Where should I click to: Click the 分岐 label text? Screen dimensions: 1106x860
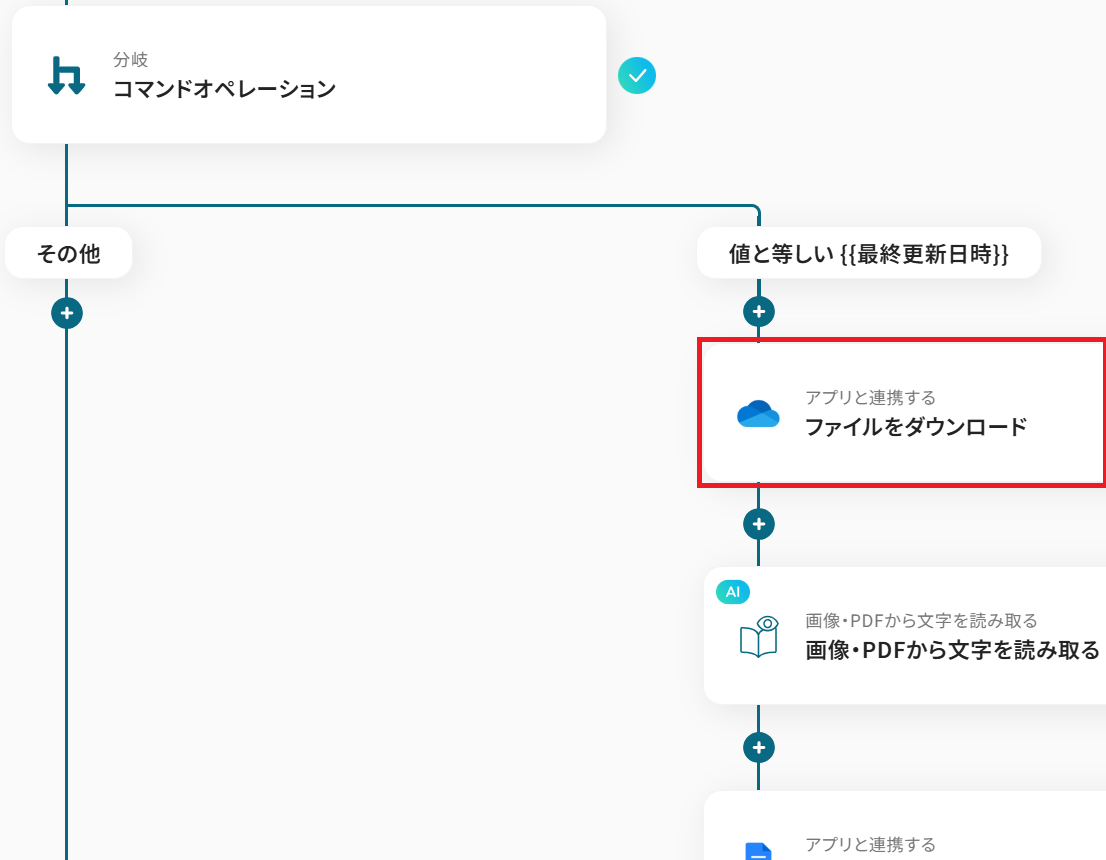[130, 59]
